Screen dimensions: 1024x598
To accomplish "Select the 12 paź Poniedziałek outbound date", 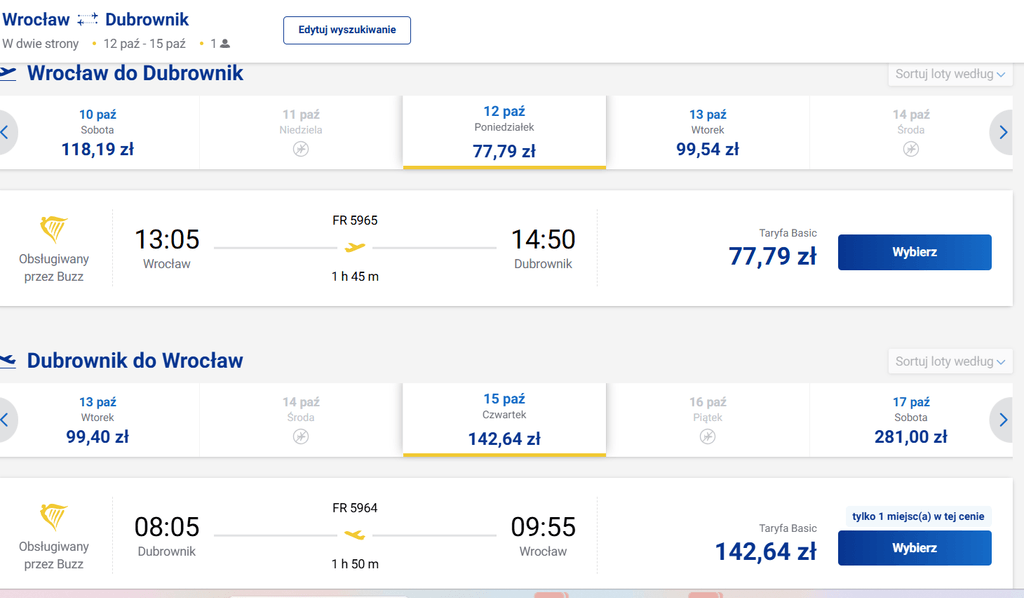I will 504,133.
